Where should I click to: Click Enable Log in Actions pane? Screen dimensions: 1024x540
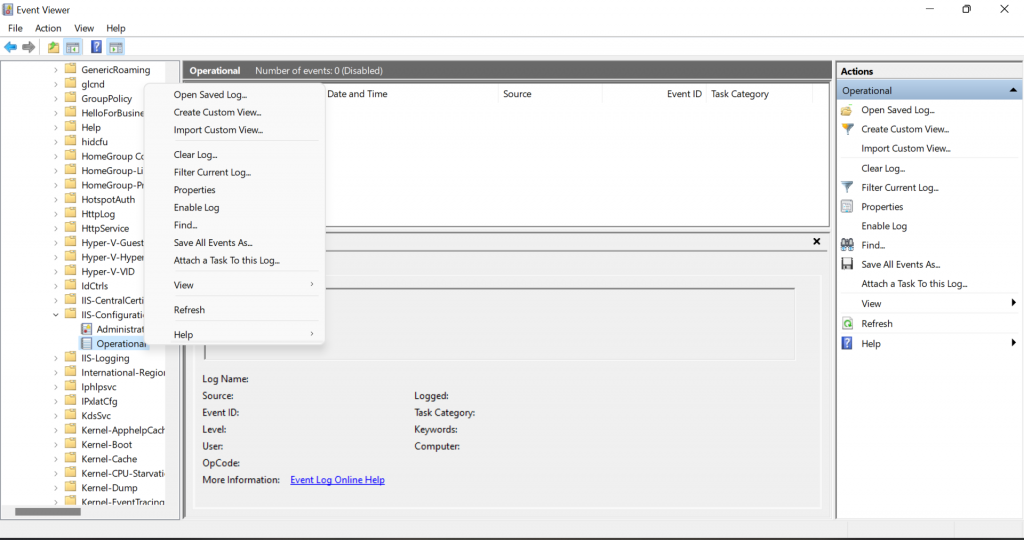(x=884, y=226)
